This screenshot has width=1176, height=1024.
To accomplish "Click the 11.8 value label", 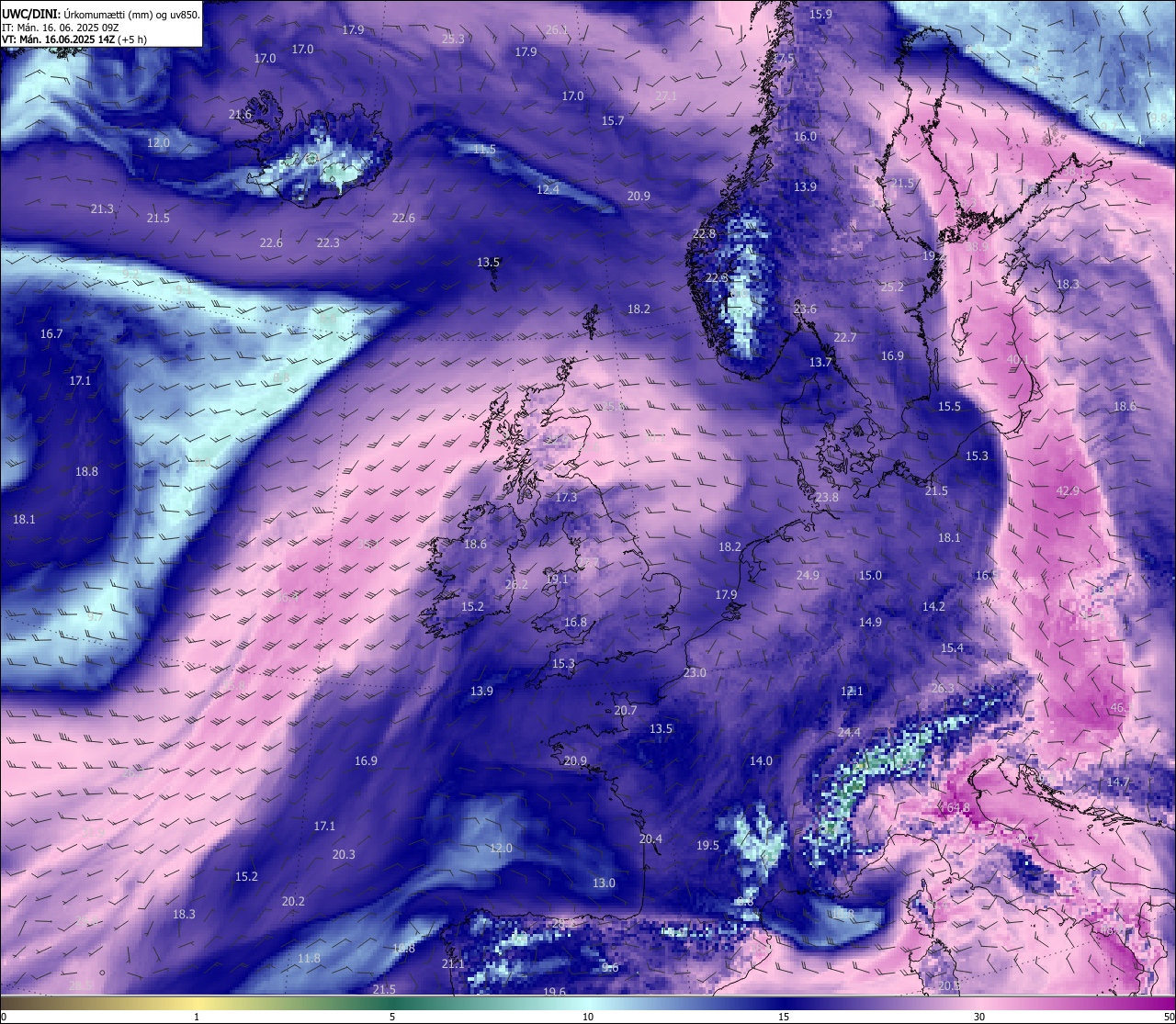I will 310,959.
